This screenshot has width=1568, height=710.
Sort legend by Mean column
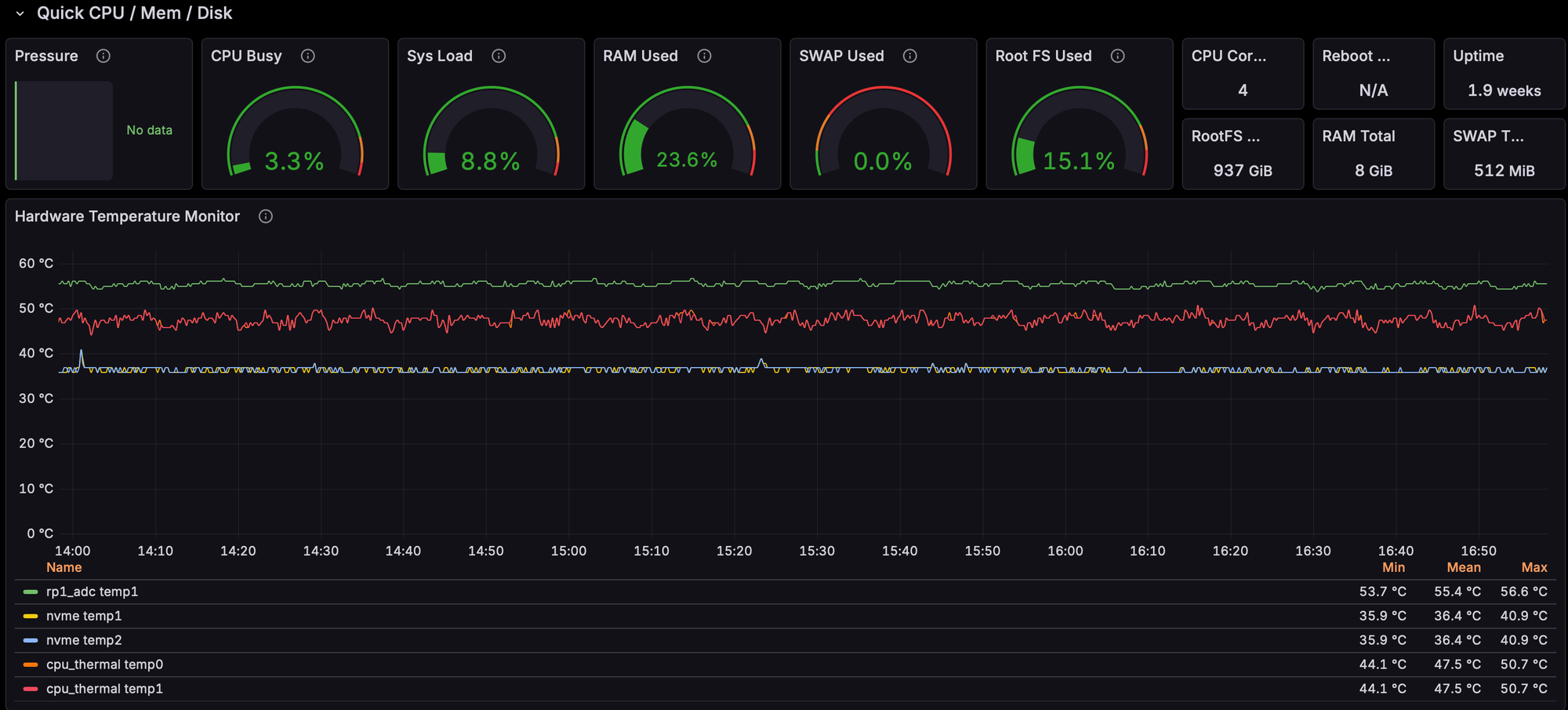[x=1463, y=567]
